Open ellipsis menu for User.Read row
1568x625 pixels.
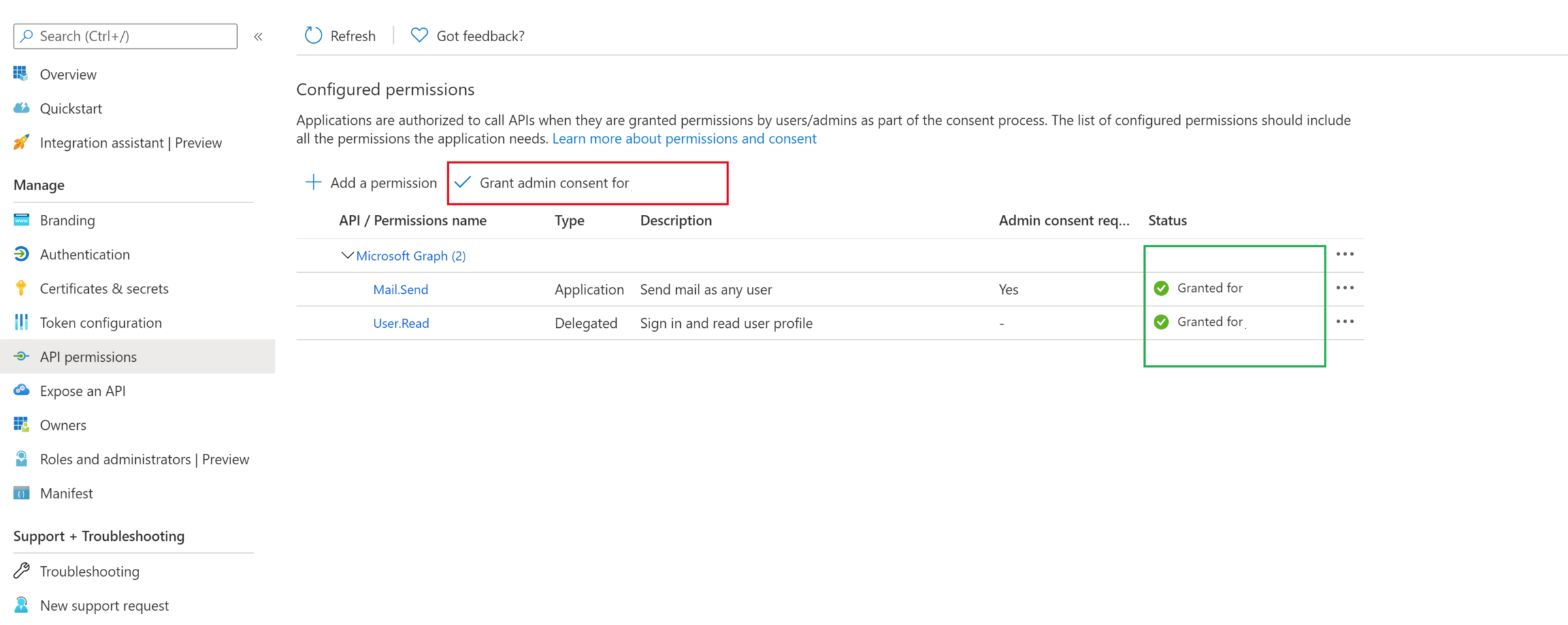pos(1345,321)
